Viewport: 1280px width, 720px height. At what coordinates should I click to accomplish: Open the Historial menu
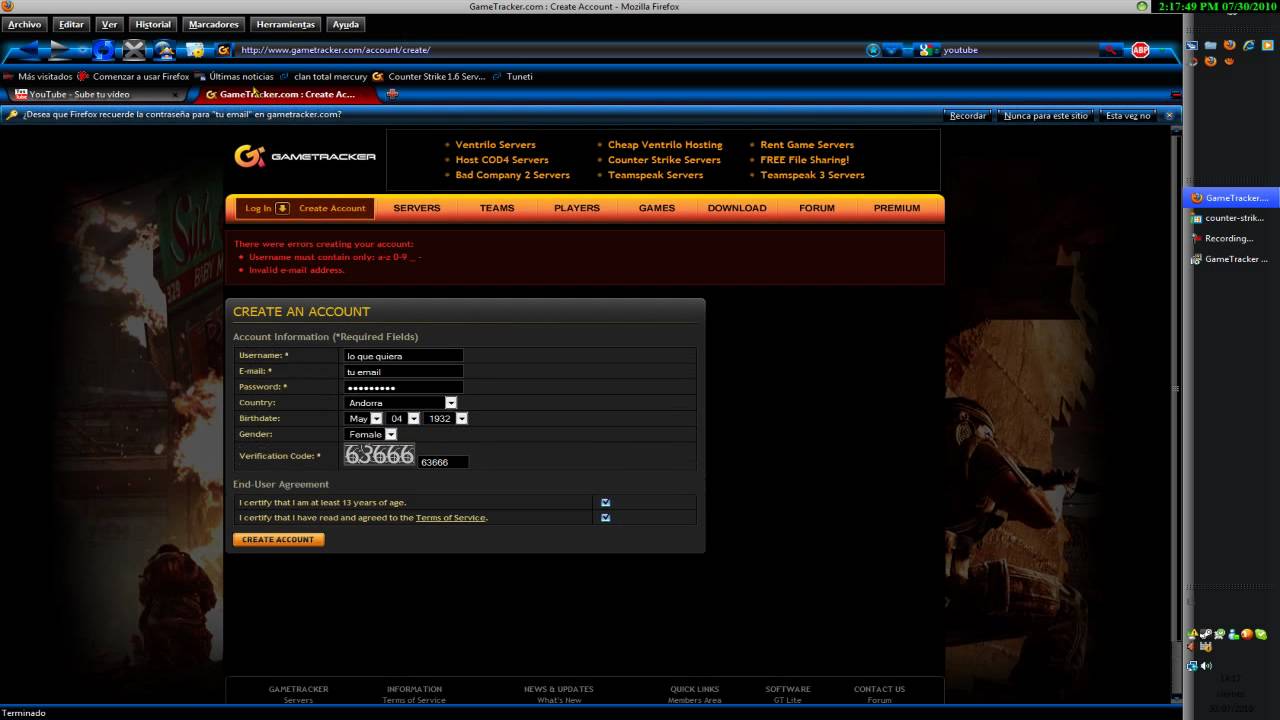click(153, 24)
